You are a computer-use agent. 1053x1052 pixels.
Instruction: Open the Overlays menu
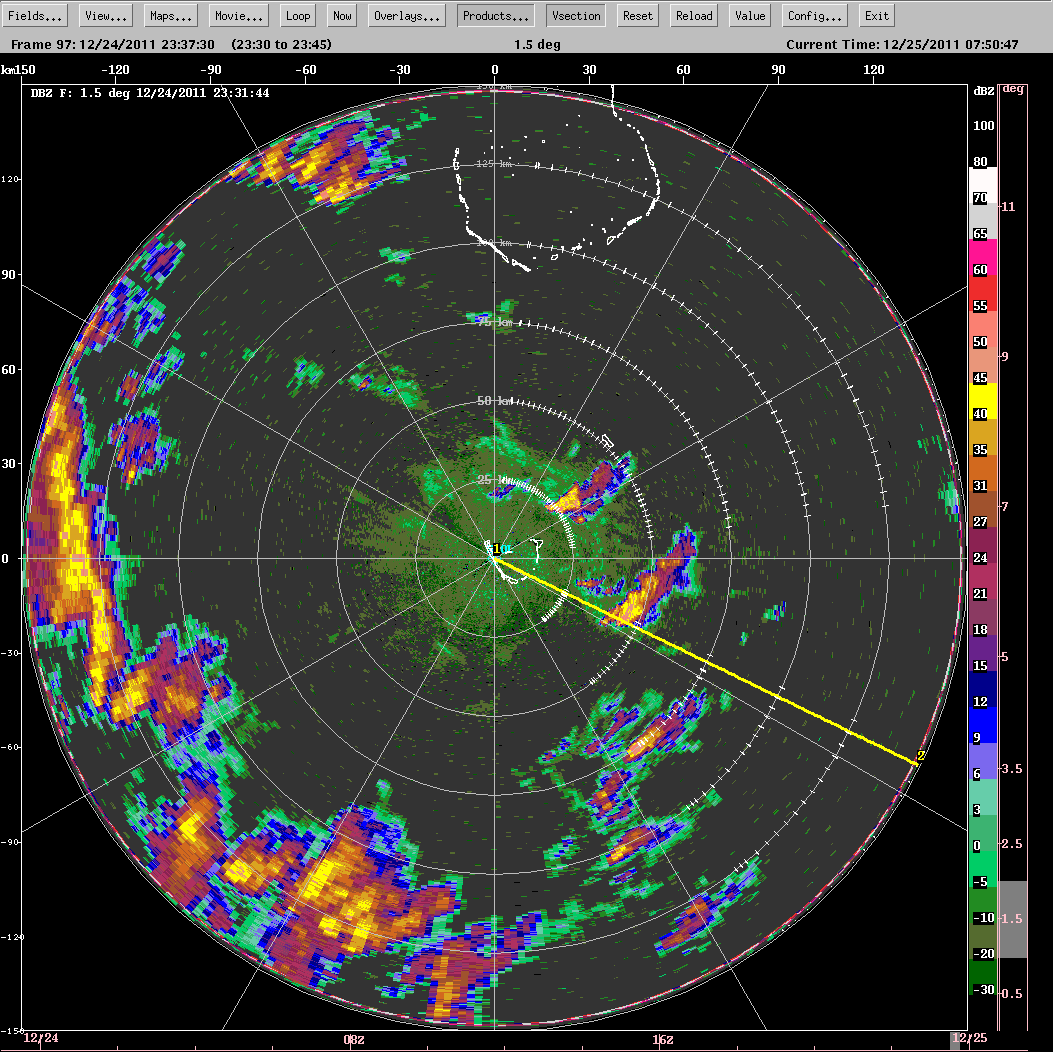[x=407, y=16]
